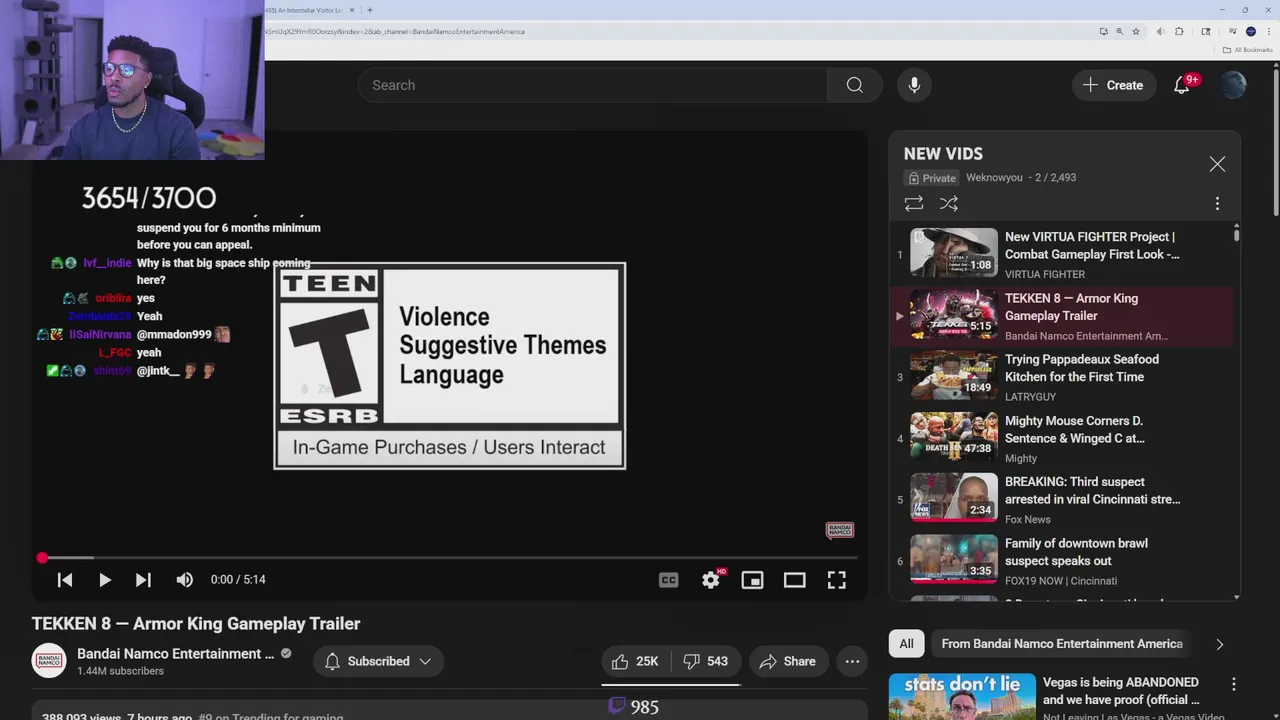Select From Bandai Namco Entertainment America chip
The width and height of the screenshot is (1280, 720).
pyautogui.click(x=1062, y=644)
